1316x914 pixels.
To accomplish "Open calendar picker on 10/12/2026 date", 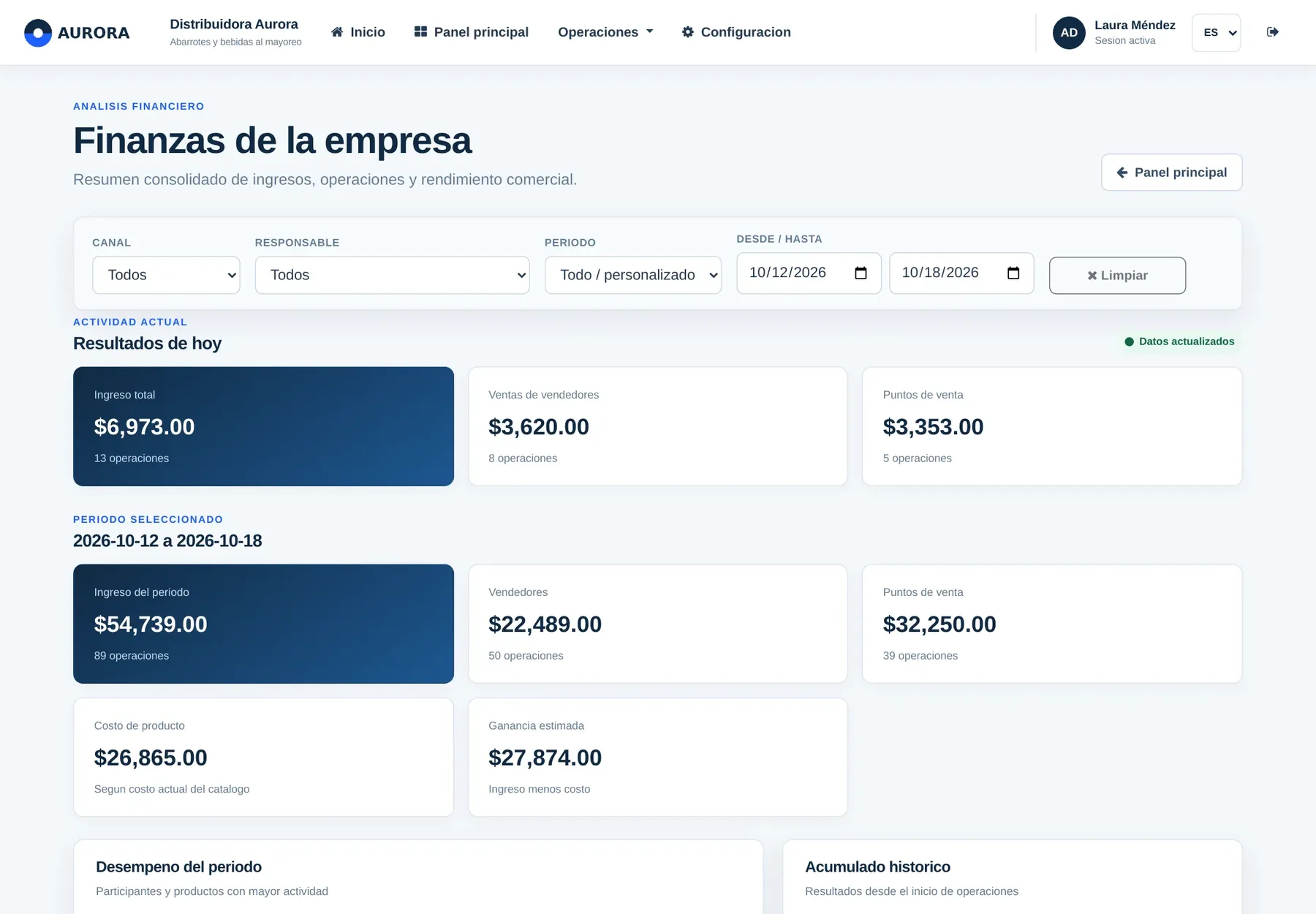I will coord(861,273).
